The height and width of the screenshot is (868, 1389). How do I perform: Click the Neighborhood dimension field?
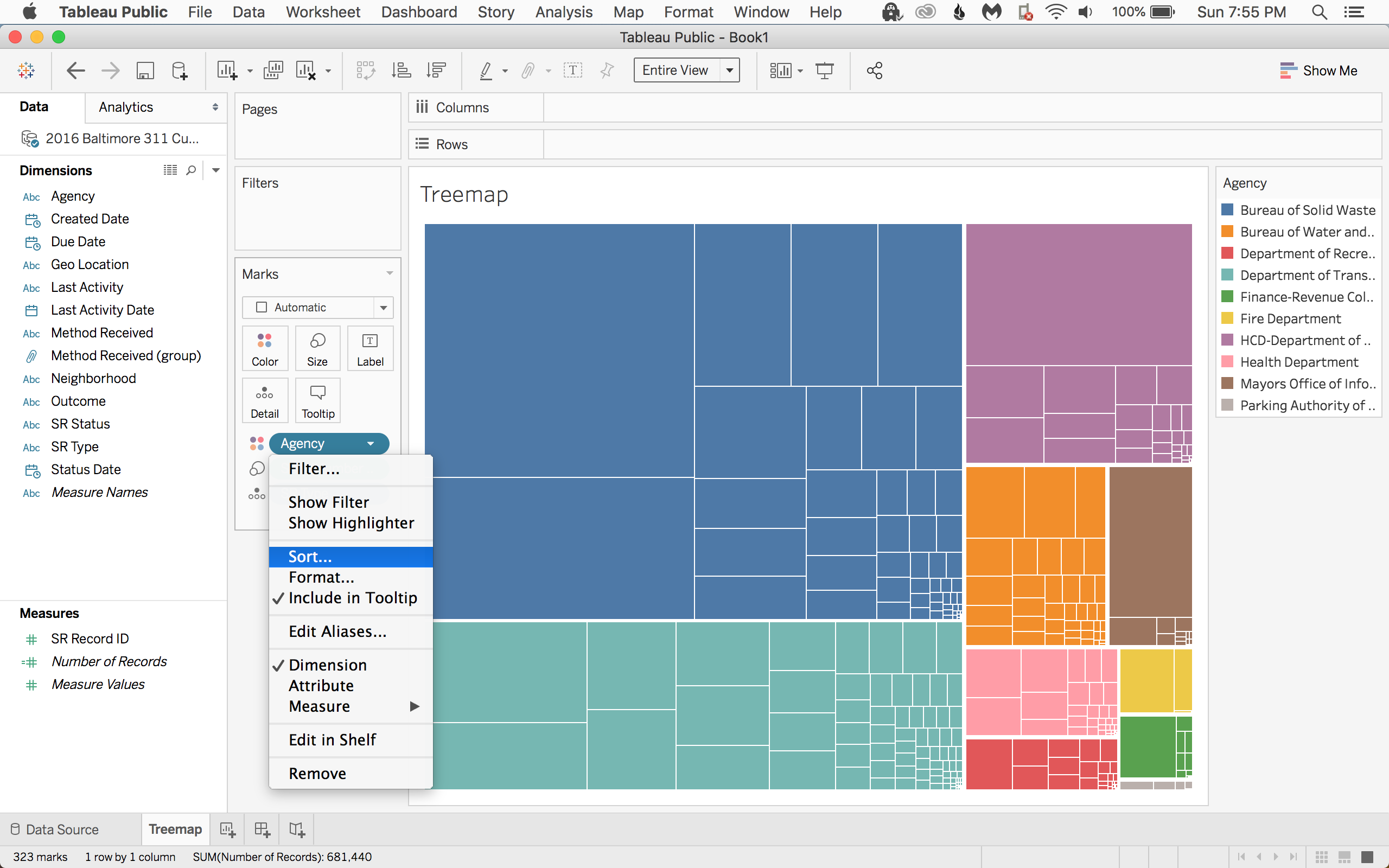click(93, 379)
